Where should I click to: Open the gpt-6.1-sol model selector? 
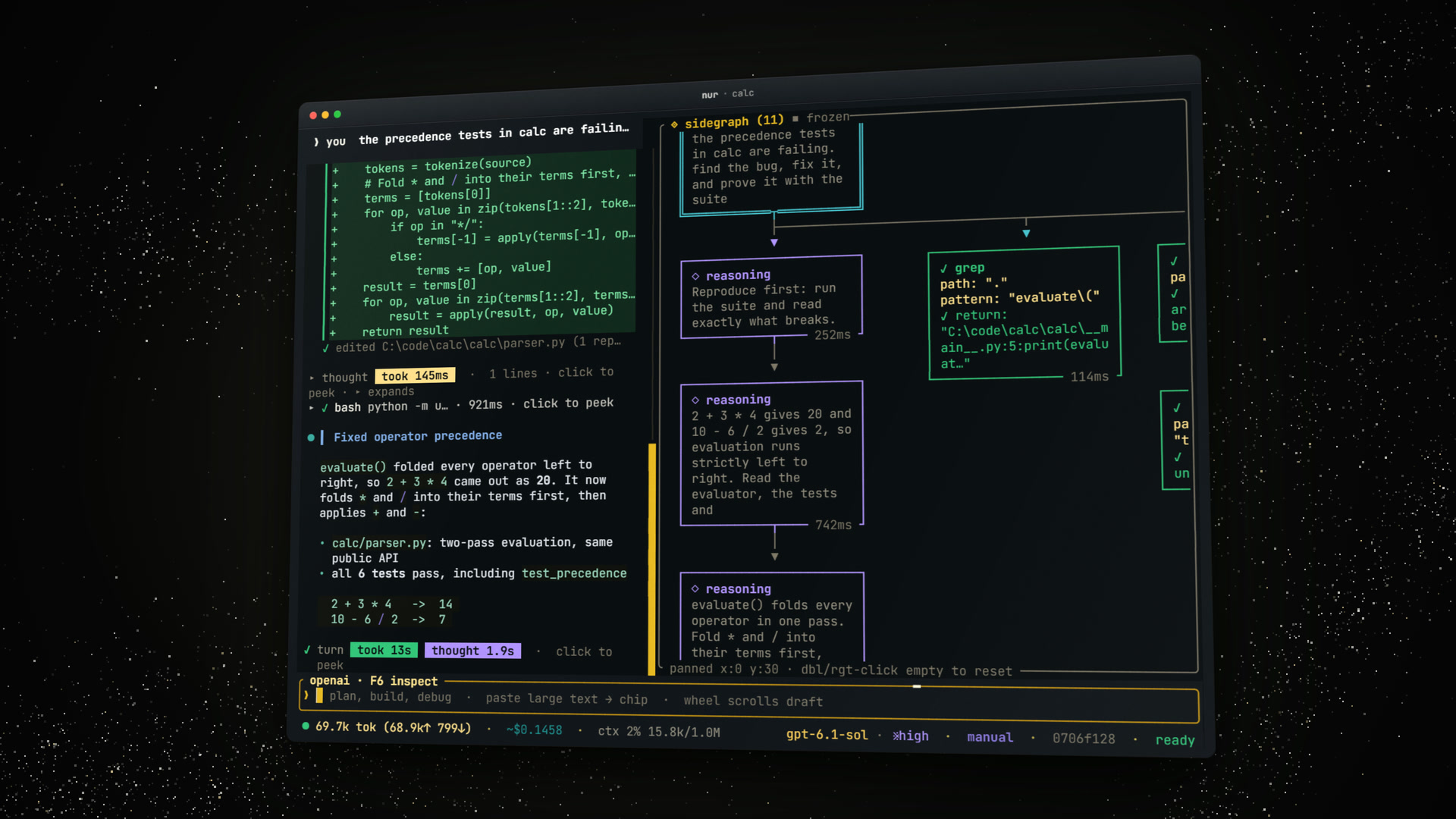coord(827,734)
